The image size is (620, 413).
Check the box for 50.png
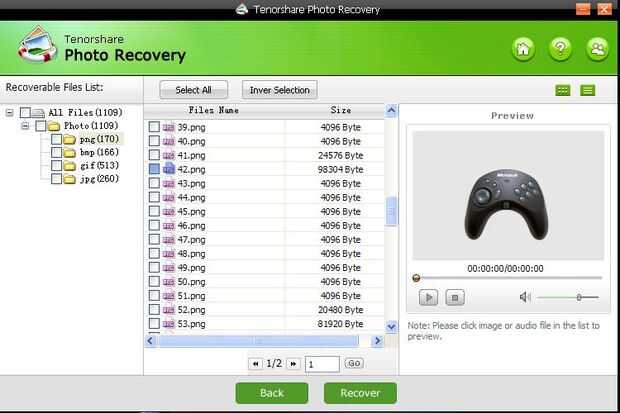154,282
